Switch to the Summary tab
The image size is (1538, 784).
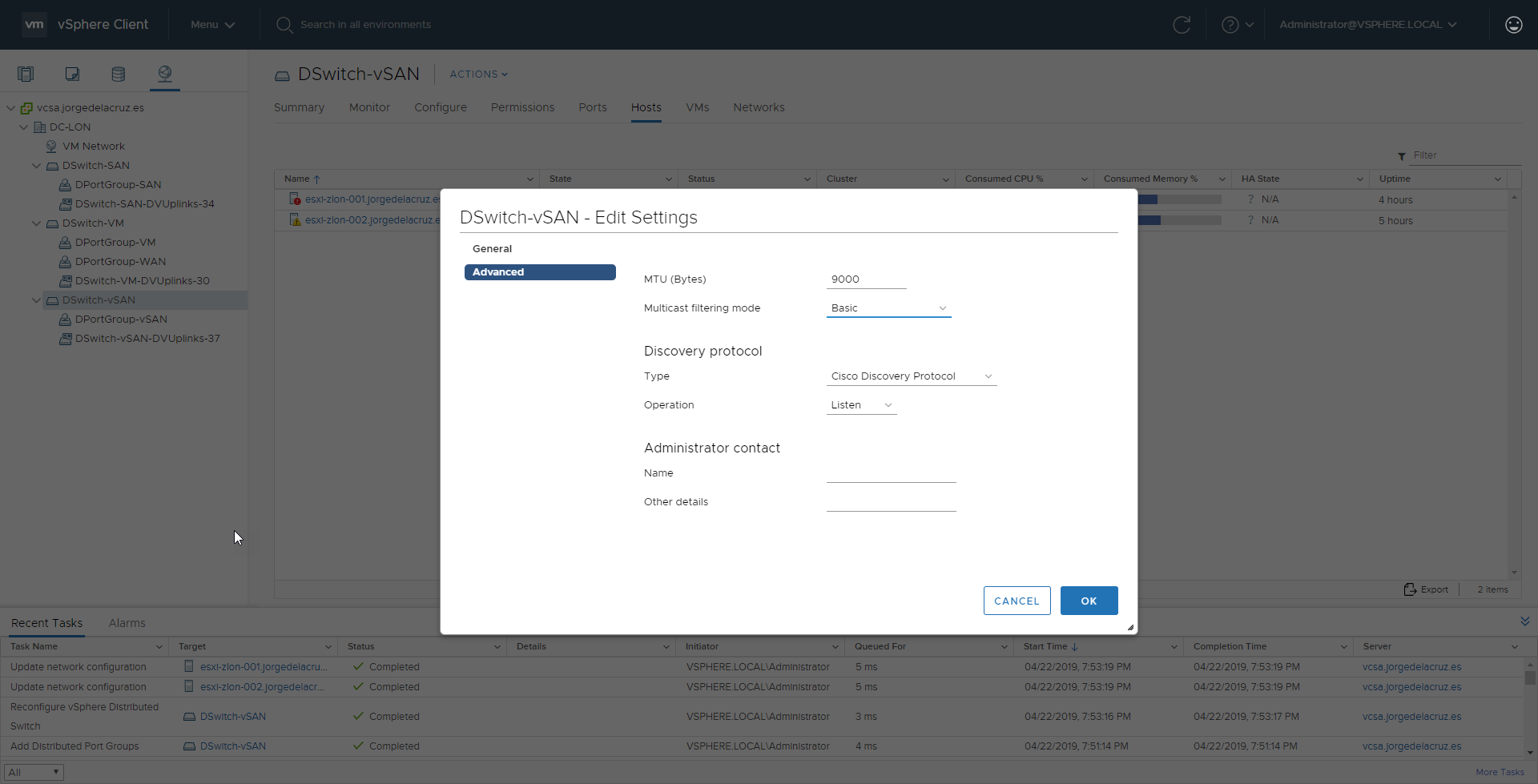[x=299, y=107]
